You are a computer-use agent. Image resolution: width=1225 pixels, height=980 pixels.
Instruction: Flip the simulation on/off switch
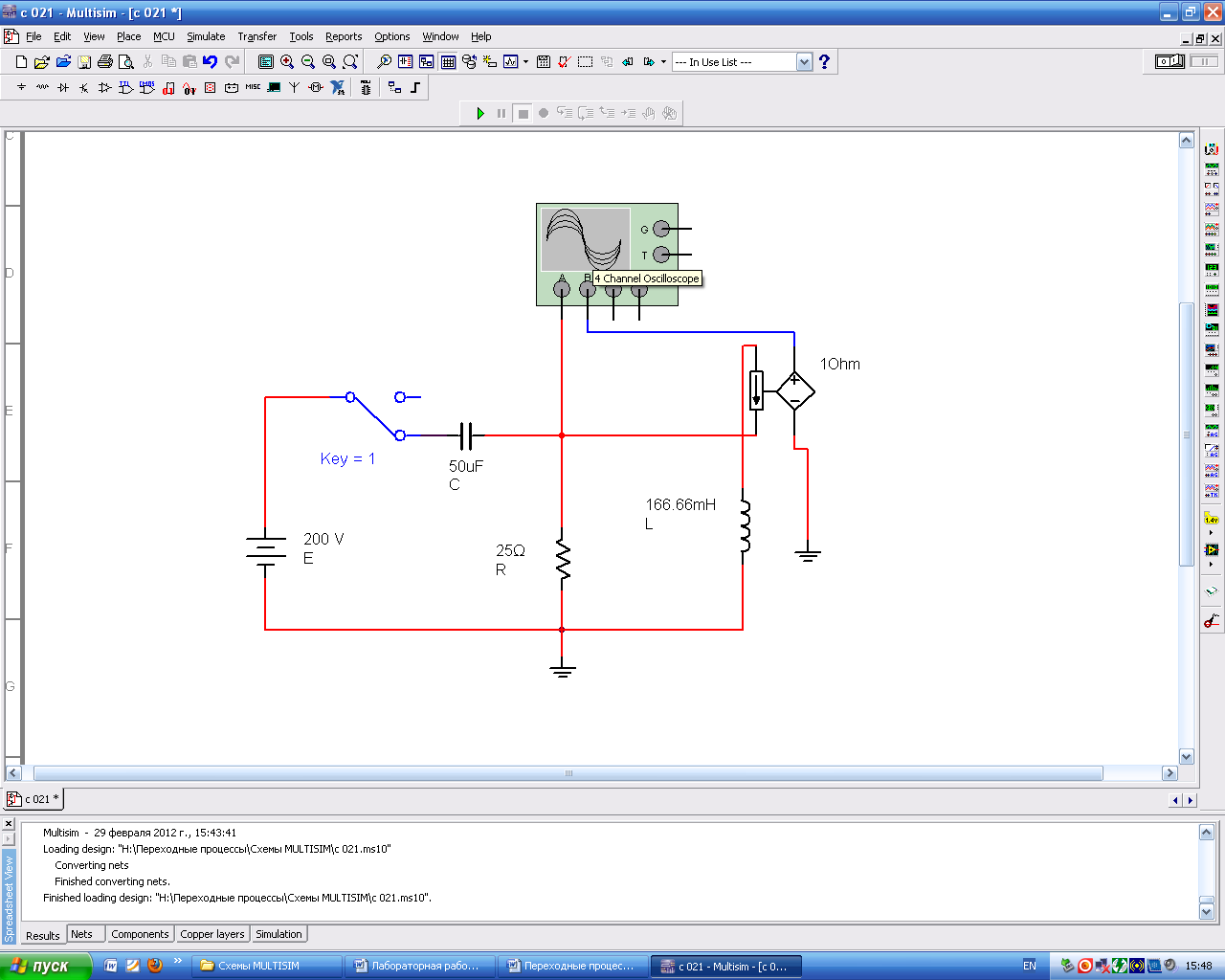[1169, 61]
